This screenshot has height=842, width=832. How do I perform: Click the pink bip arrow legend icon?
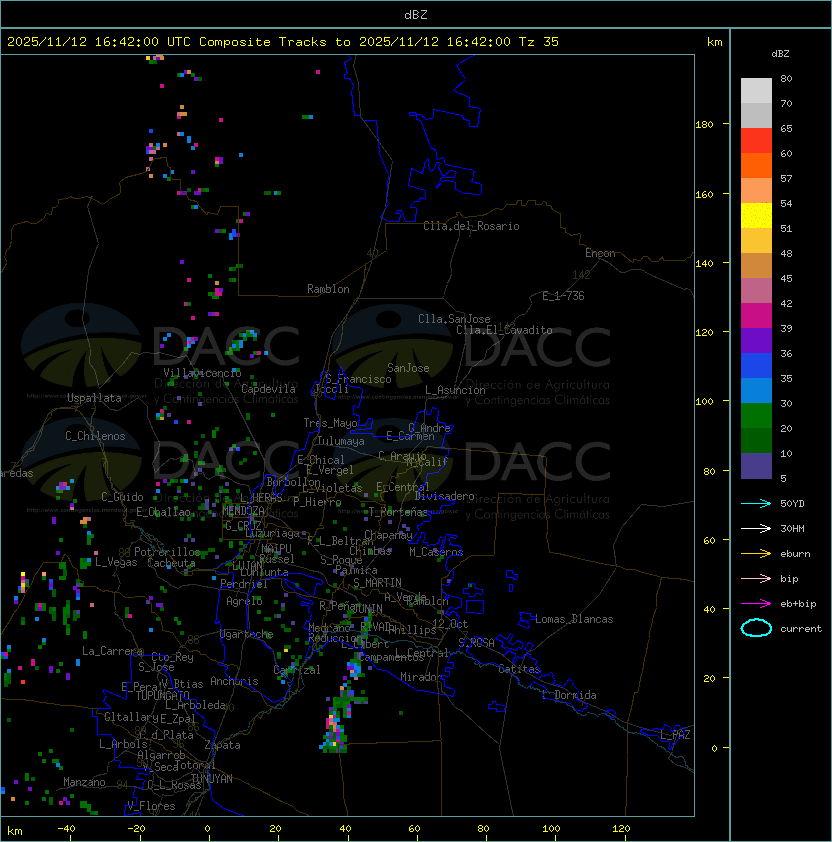756,578
